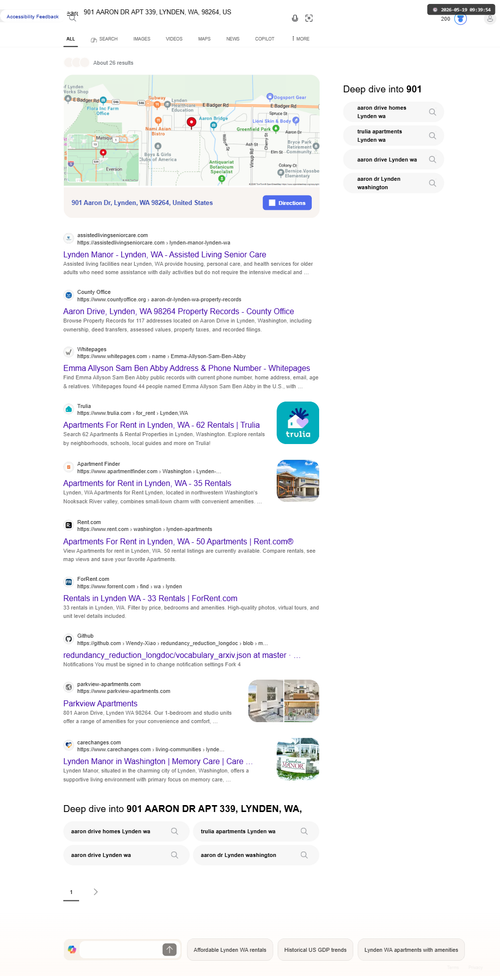The width and height of the screenshot is (500, 976).
Task: Click the Apartment Finder house thumbnail
Action: [x=298, y=481]
